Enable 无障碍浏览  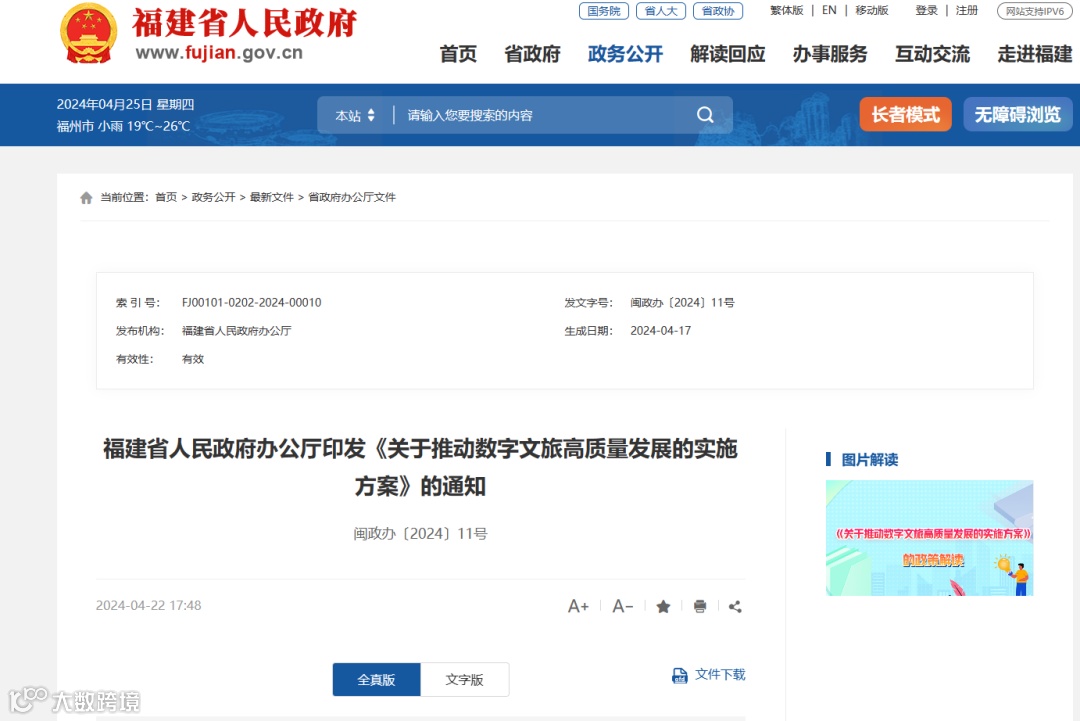coord(1018,114)
